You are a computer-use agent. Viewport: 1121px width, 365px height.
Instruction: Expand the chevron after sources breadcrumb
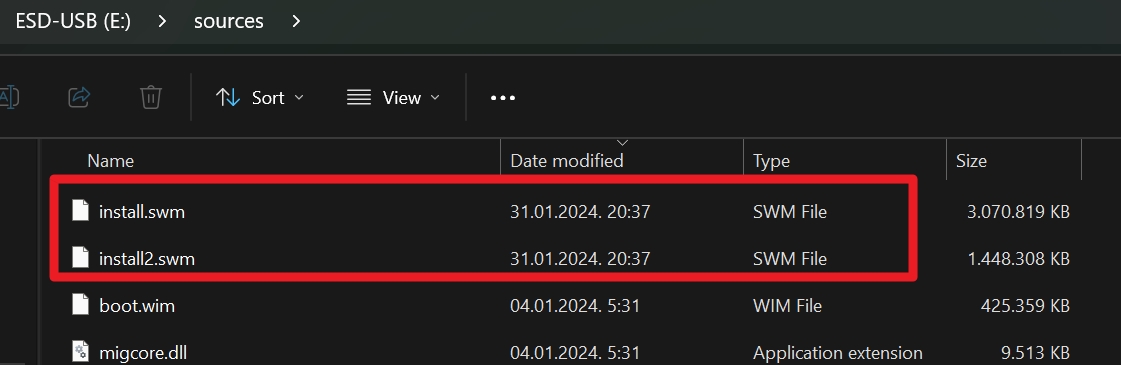297,21
